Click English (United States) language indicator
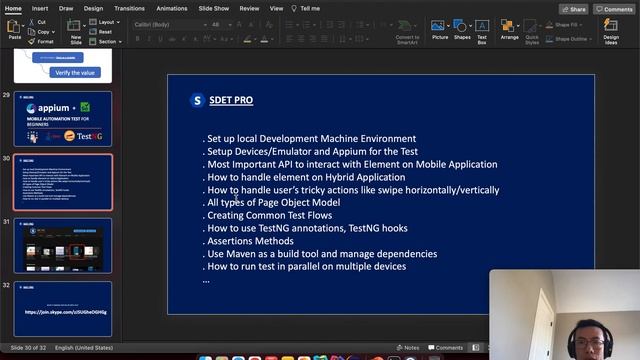This screenshot has width=640, height=360. (84, 348)
